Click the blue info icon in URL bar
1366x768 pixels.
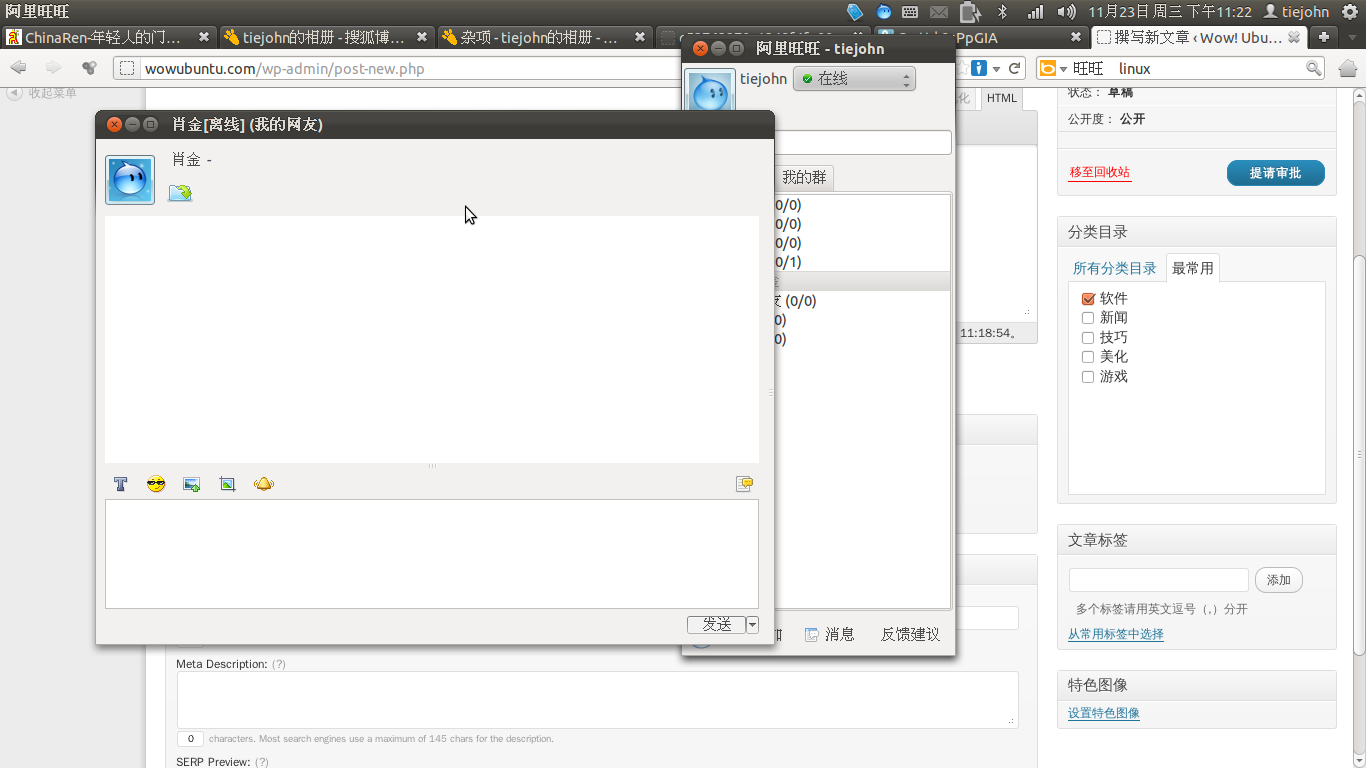tap(979, 68)
